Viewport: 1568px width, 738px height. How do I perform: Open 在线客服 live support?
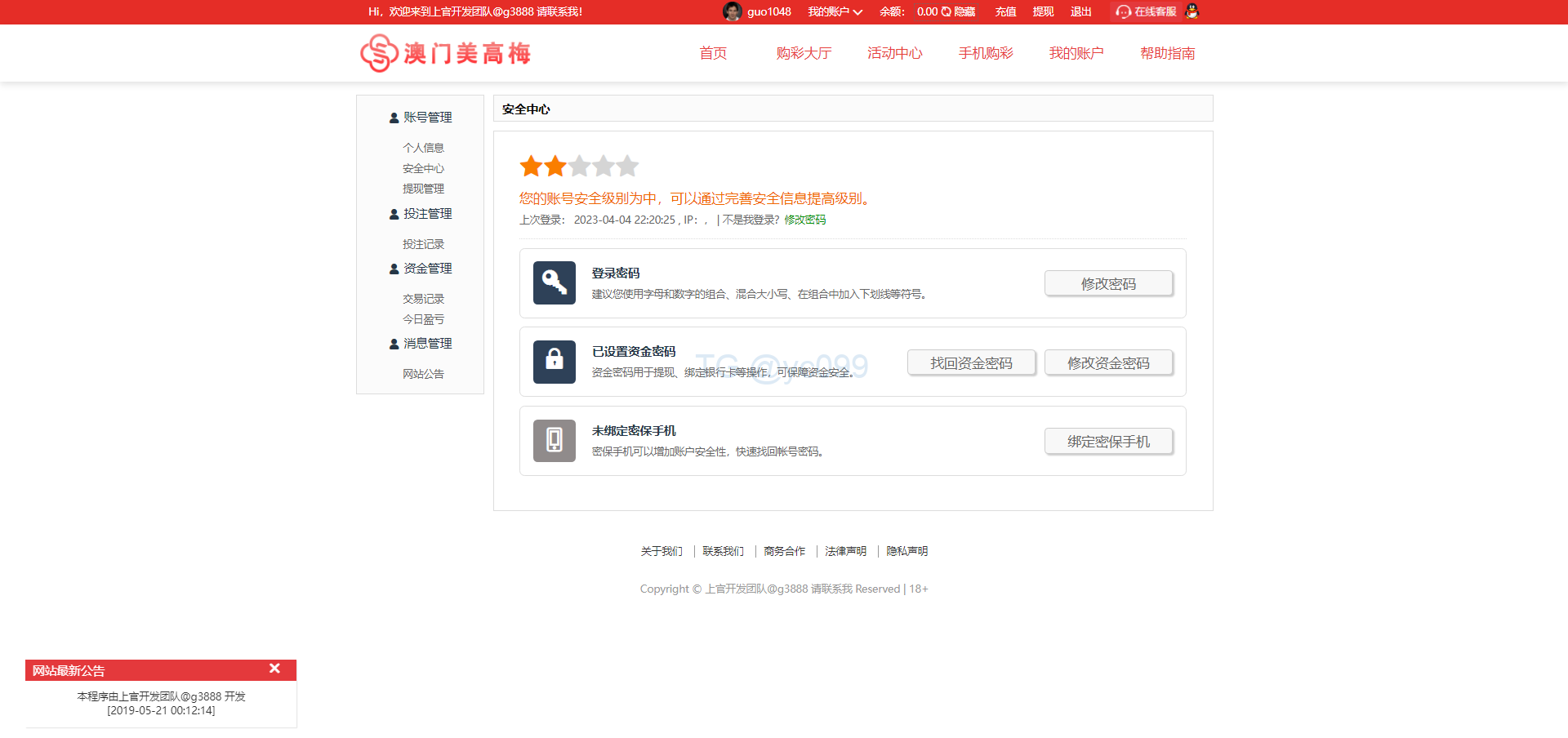tap(1147, 11)
